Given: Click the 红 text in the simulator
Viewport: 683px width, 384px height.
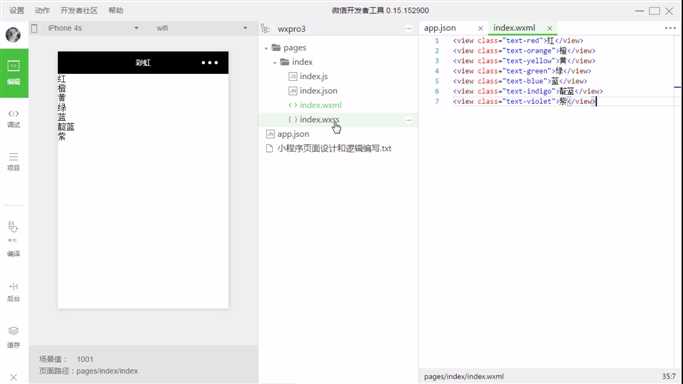Looking at the screenshot, I should (x=61, y=79).
